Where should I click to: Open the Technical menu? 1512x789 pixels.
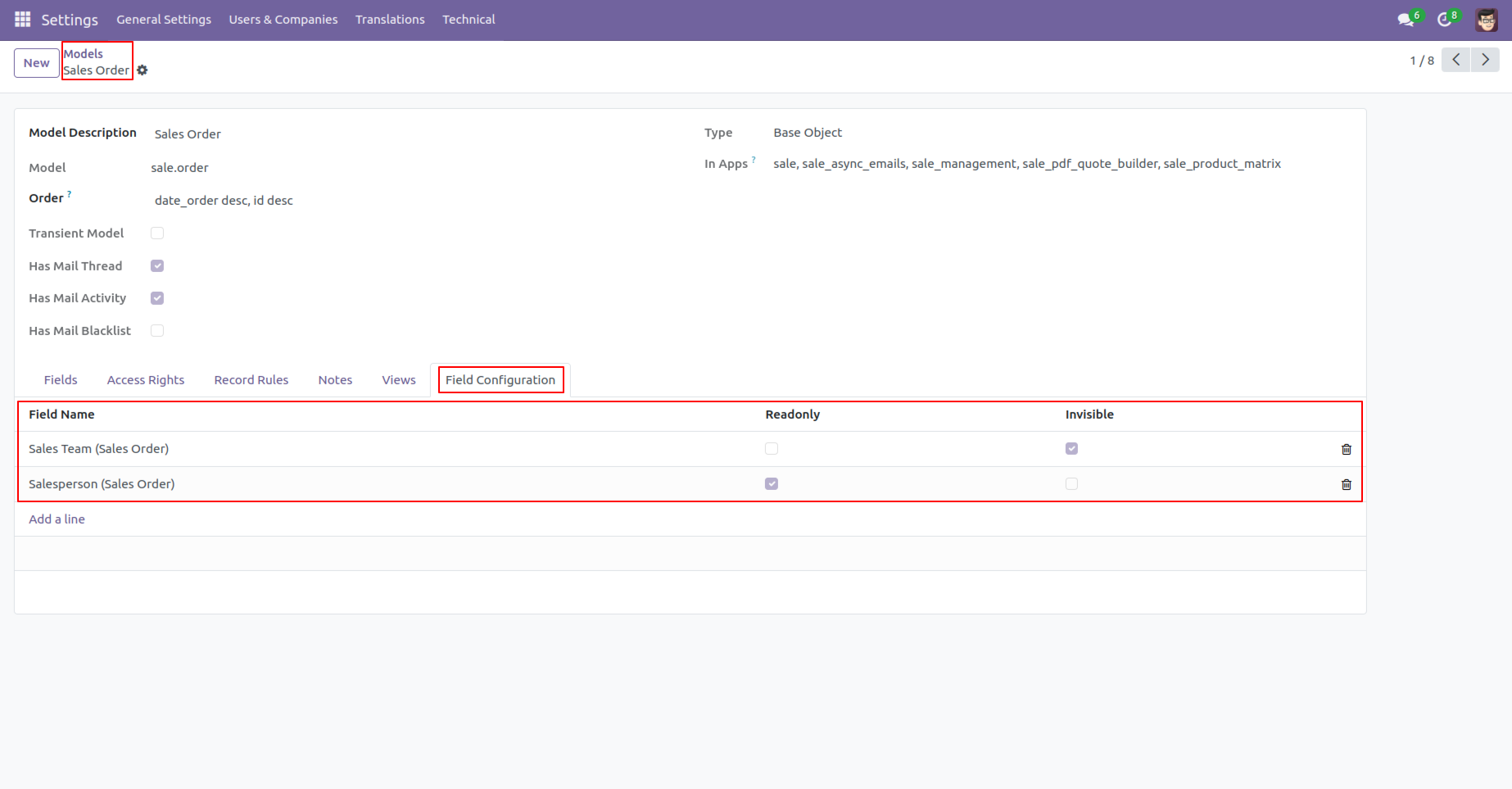tap(468, 19)
